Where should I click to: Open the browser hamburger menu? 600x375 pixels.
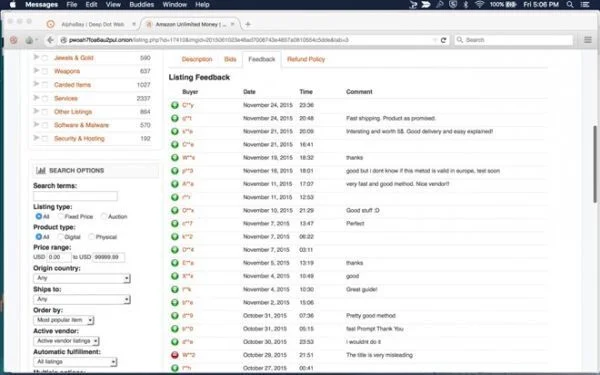[x=588, y=40]
